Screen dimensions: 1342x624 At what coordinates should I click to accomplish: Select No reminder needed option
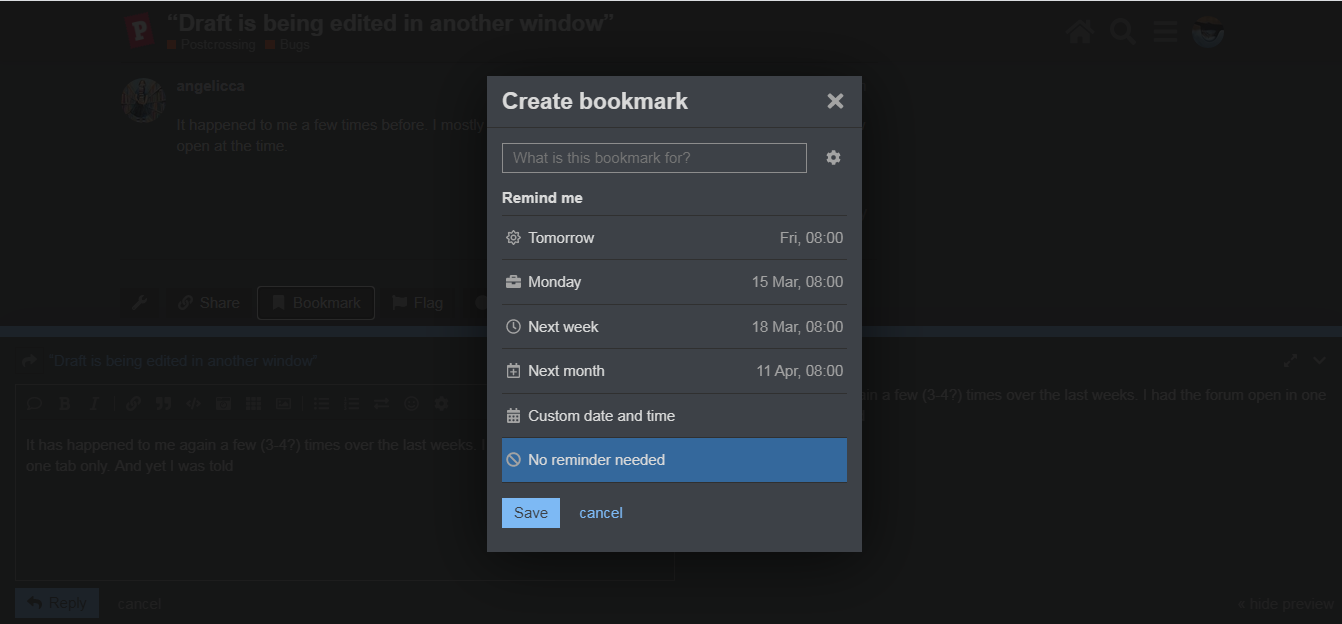point(674,460)
